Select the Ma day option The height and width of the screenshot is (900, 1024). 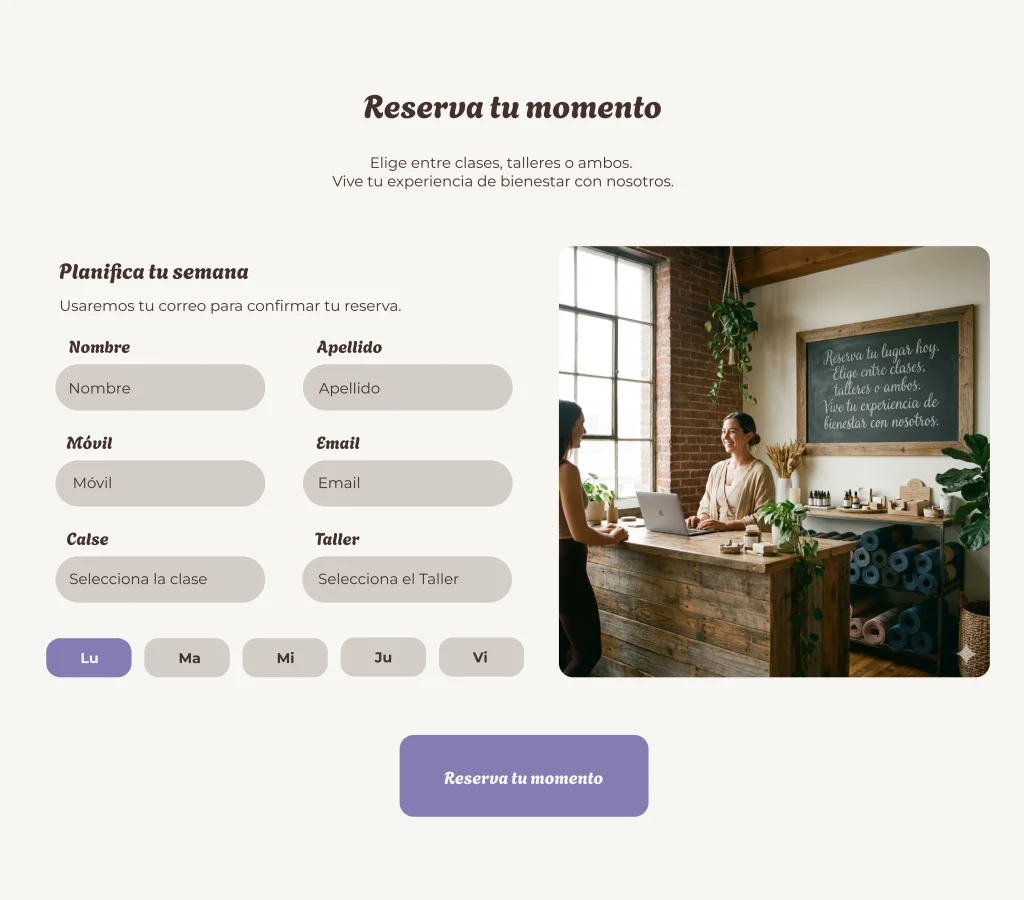coord(187,658)
